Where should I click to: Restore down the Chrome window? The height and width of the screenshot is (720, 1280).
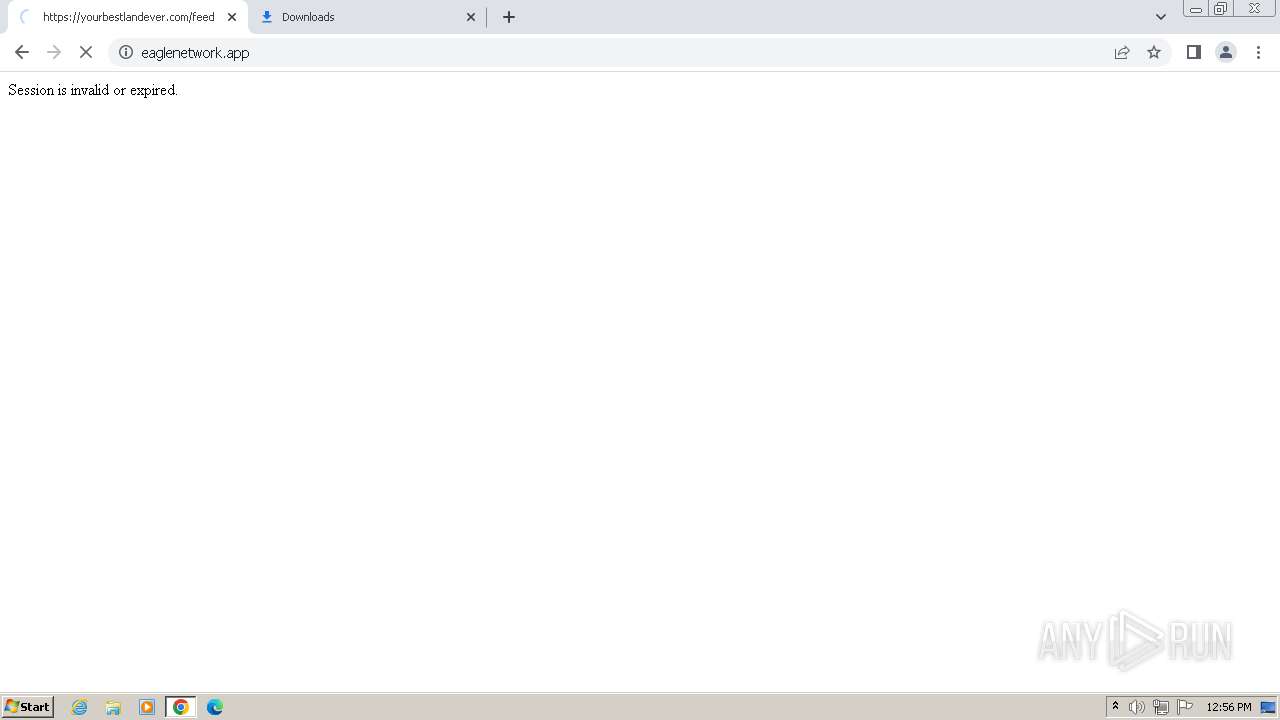coord(1221,9)
